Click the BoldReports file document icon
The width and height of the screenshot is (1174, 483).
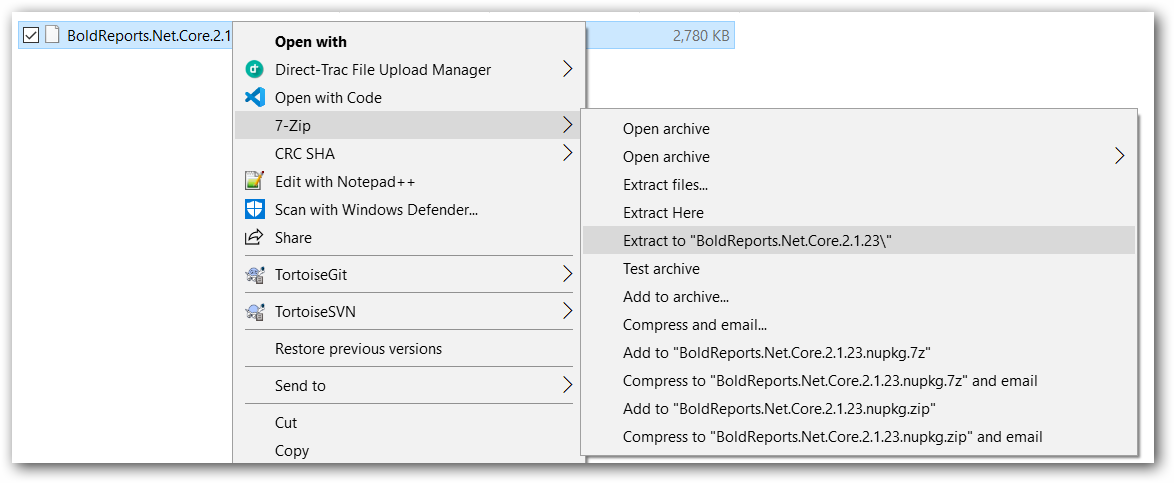click(x=52, y=35)
